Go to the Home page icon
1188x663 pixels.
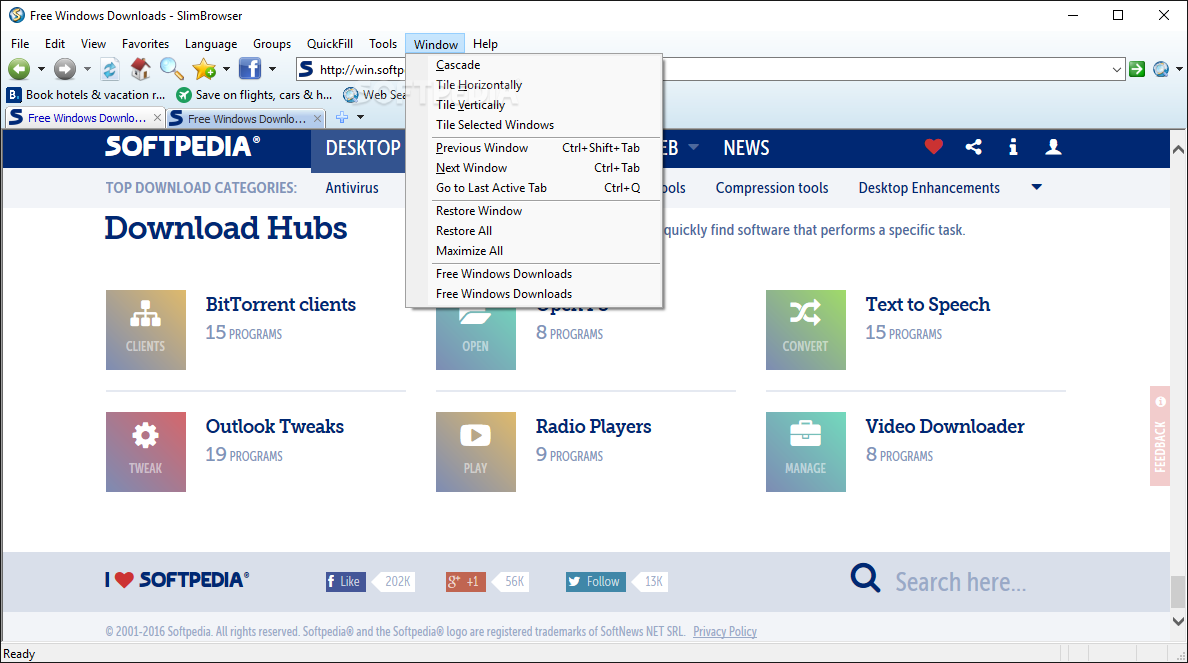tap(140, 69)
